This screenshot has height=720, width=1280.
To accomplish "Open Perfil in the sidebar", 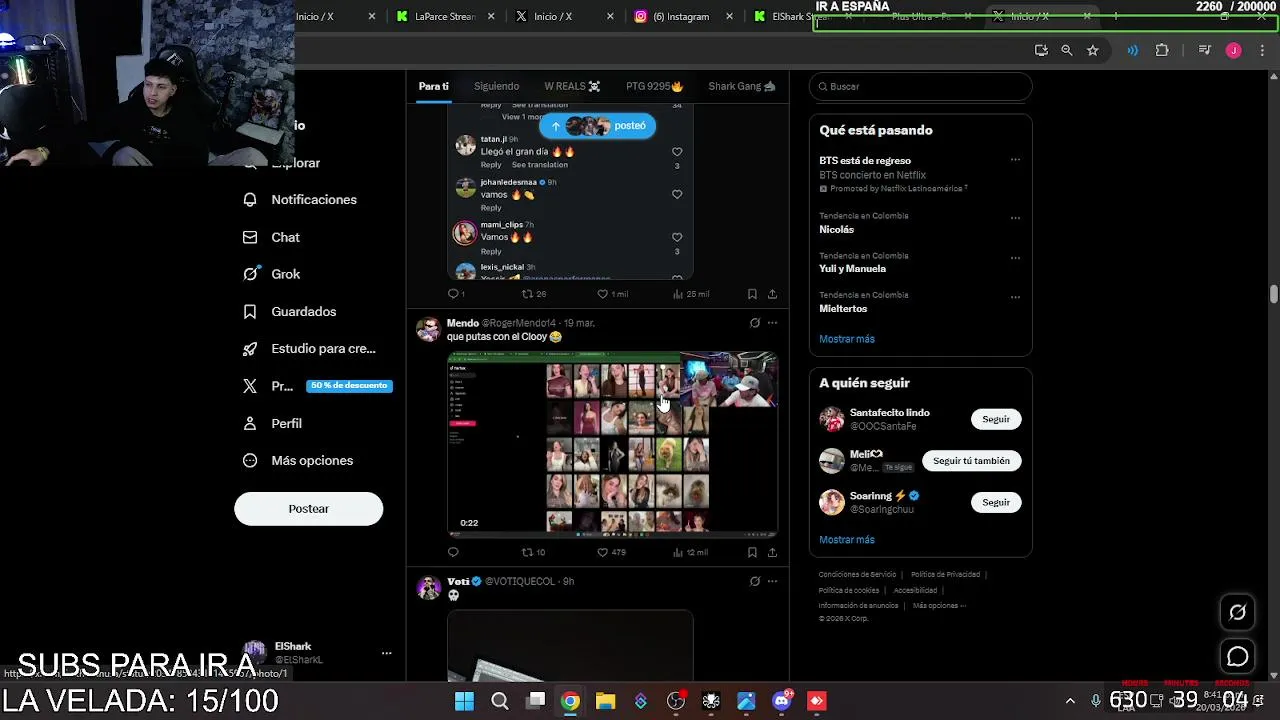I will [272, 423].
